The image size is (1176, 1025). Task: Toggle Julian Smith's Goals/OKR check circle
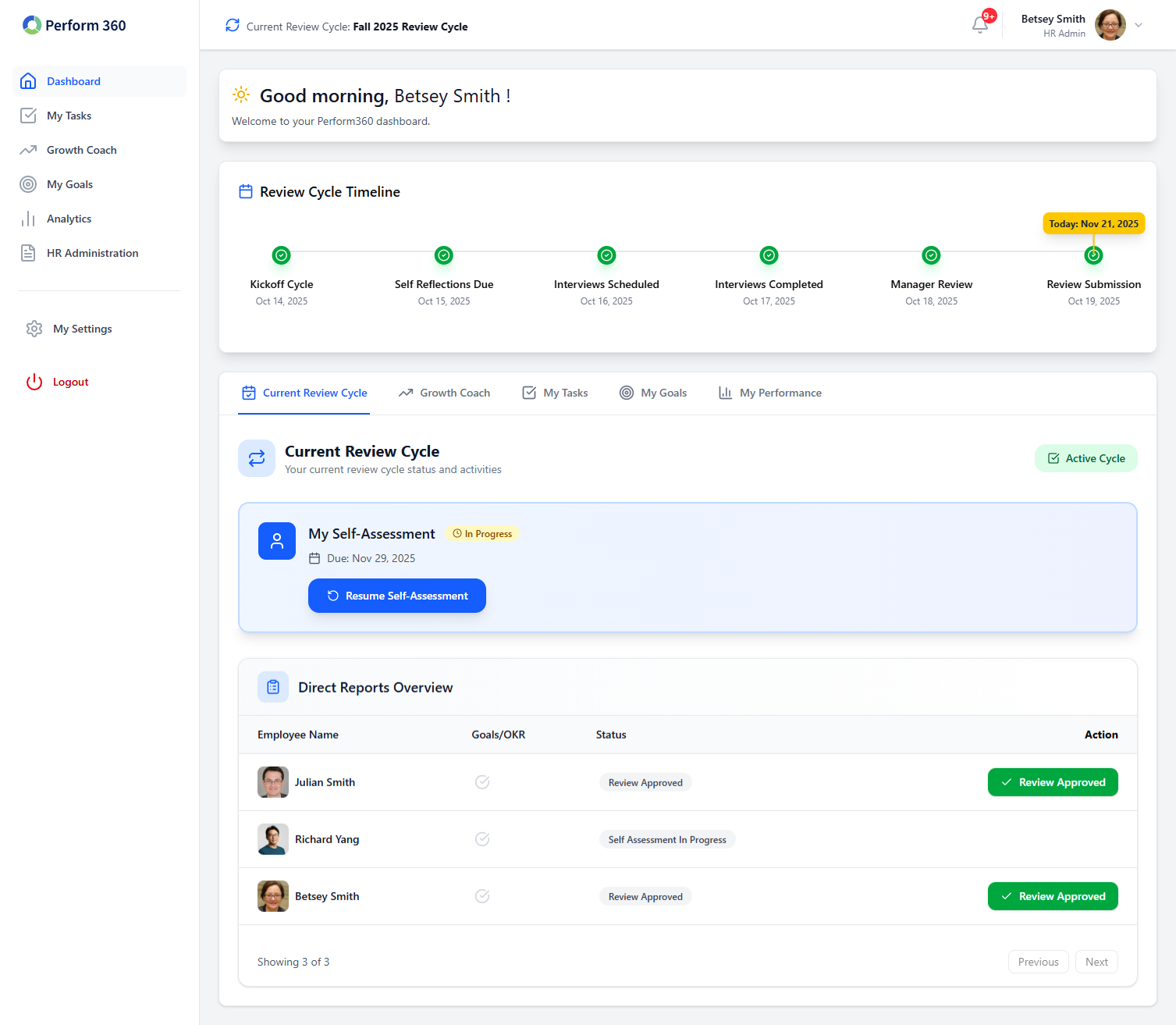tap(482, 782)
